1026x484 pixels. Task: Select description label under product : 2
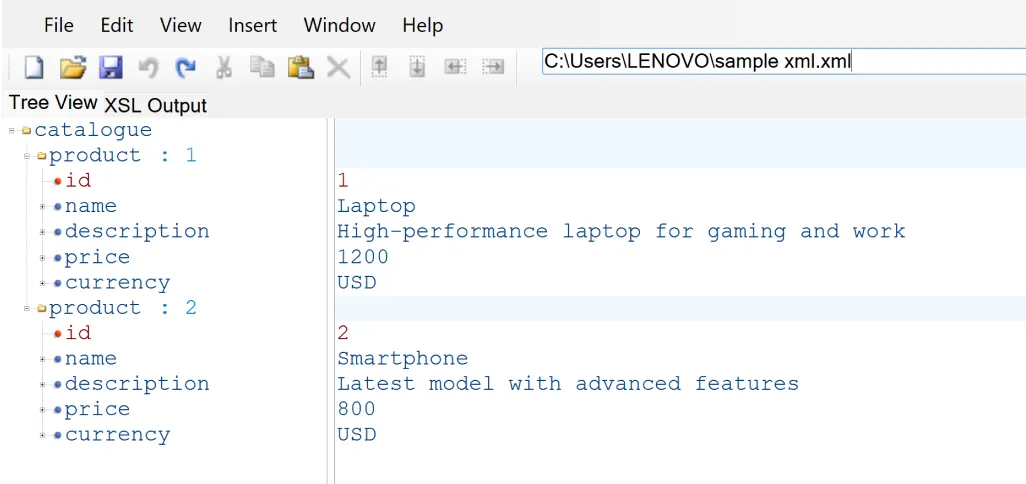point(137,384)
